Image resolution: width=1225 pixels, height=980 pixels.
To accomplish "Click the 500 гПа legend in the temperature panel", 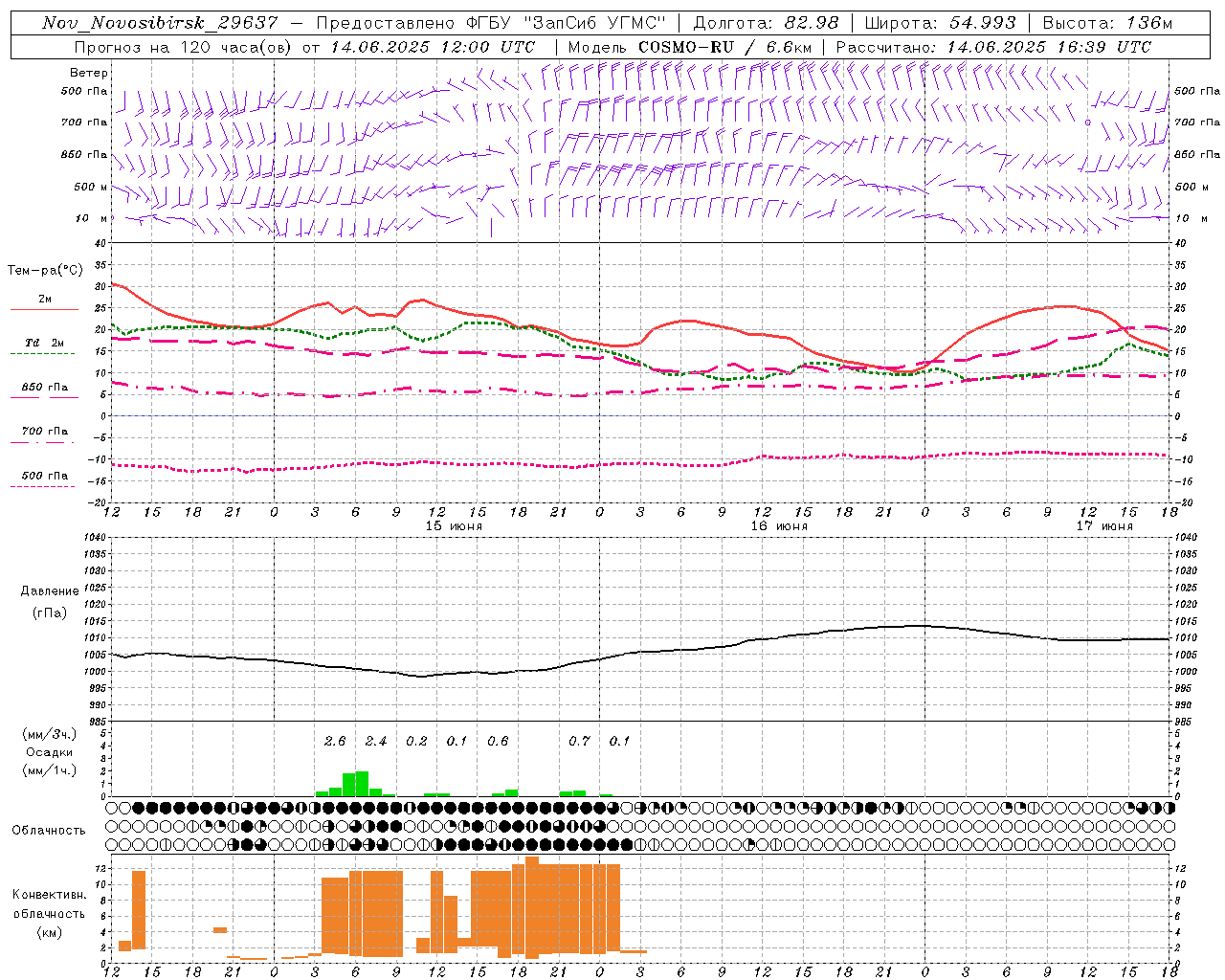I will pyautogui.click(x=45, y=476).
